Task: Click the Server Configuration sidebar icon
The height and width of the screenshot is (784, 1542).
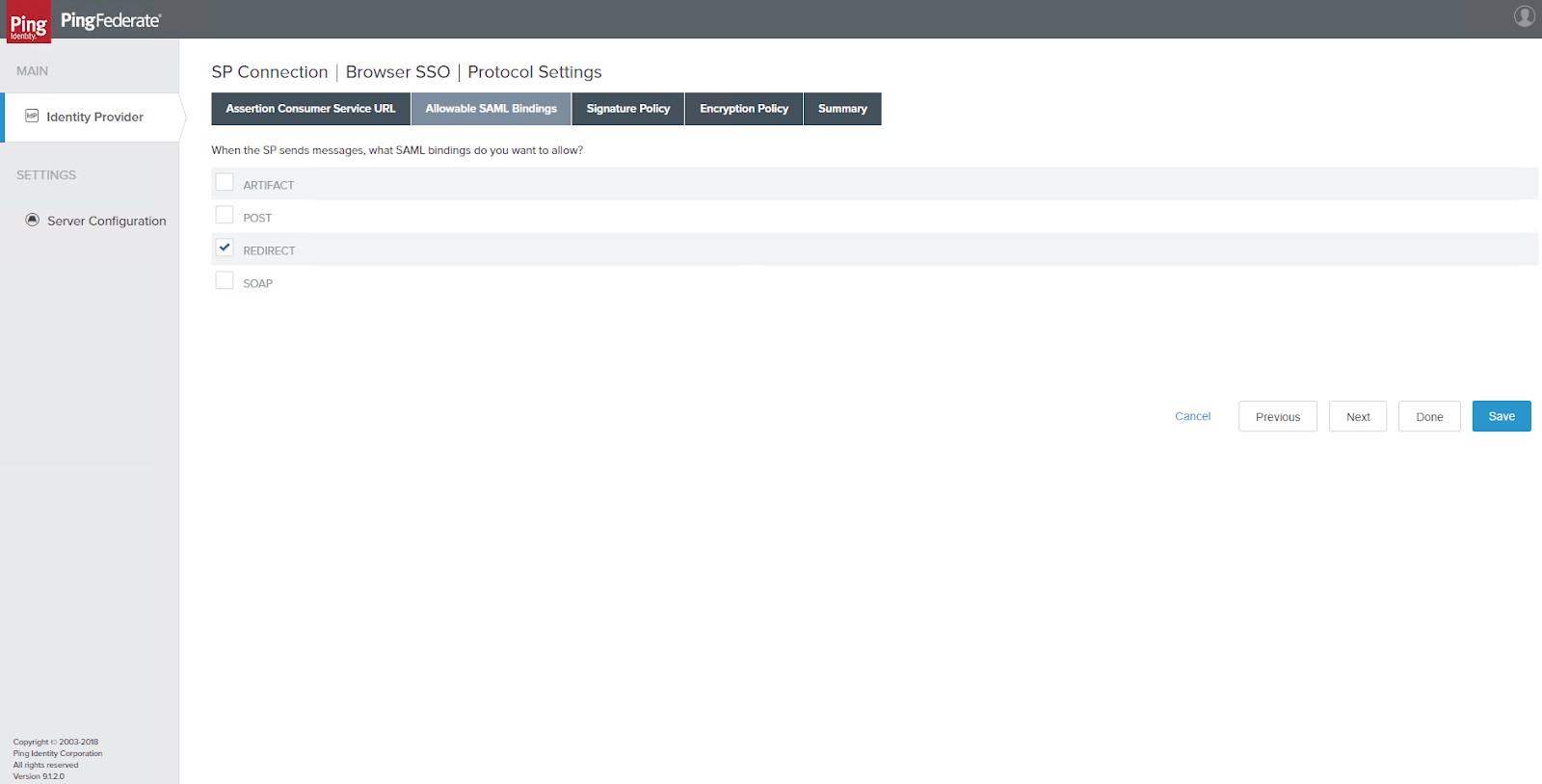Action: pos(33,220)
